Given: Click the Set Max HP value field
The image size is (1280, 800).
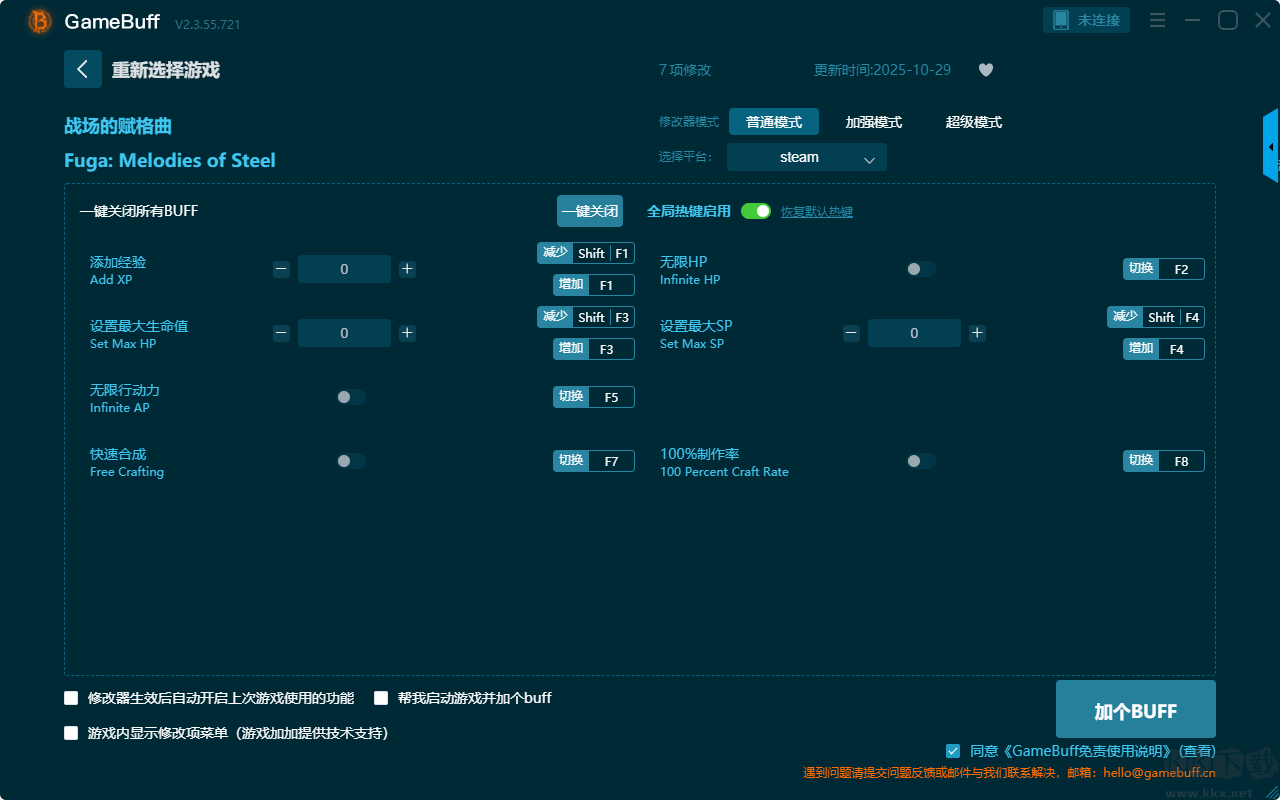Looking at the screenshot, I should (x=344, y=333).
